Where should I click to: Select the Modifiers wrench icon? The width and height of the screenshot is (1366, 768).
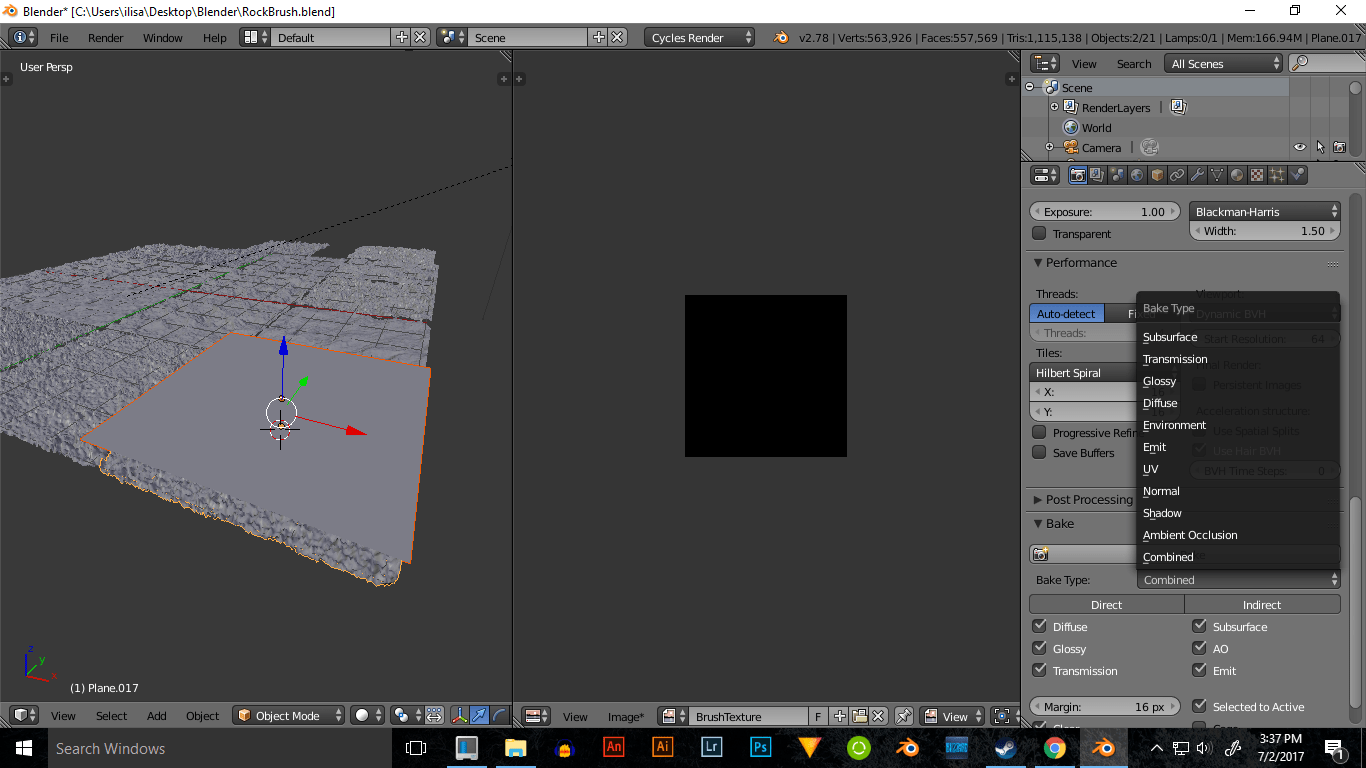[1198, 174]
